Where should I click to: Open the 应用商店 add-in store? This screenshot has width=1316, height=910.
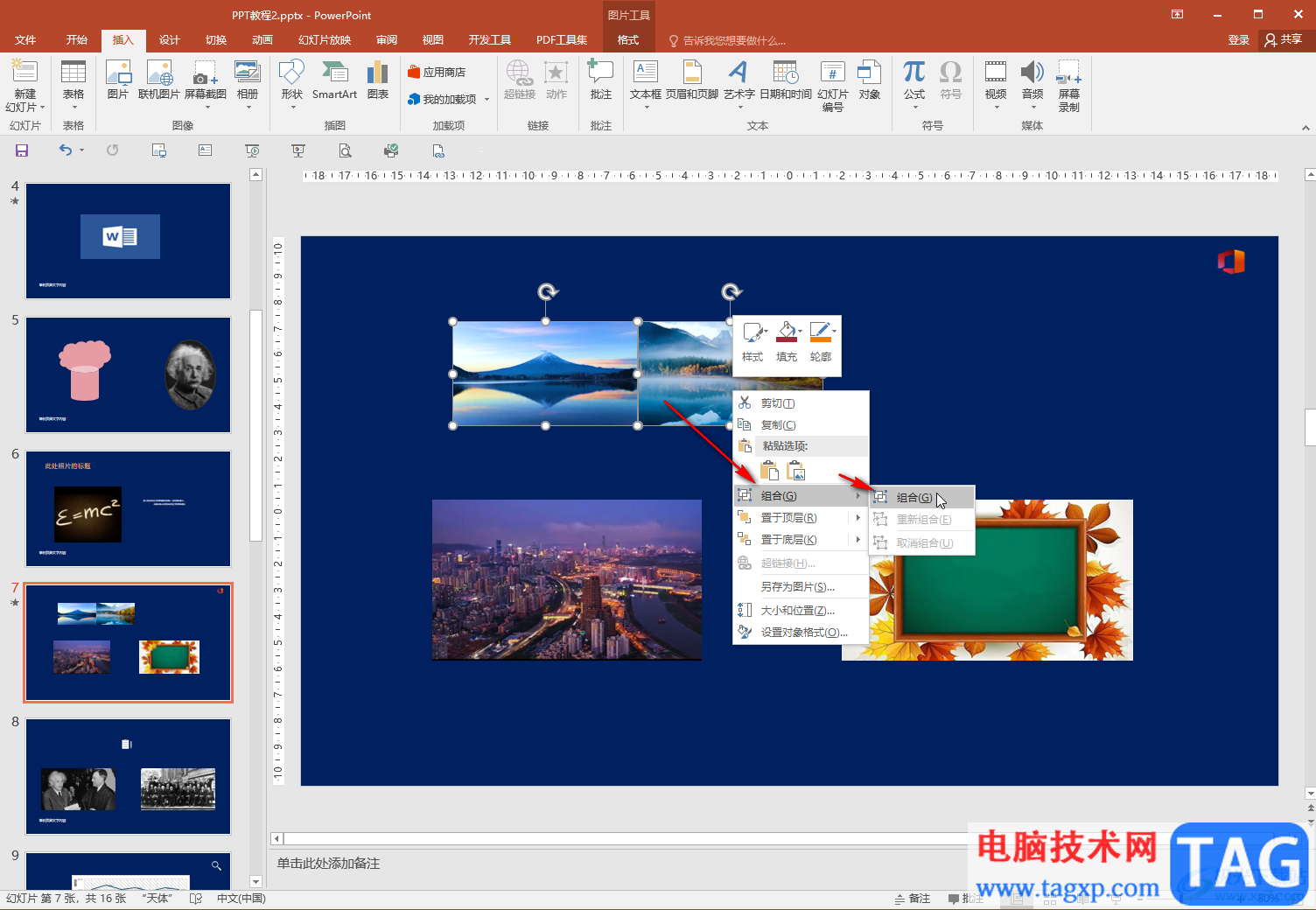437,72
